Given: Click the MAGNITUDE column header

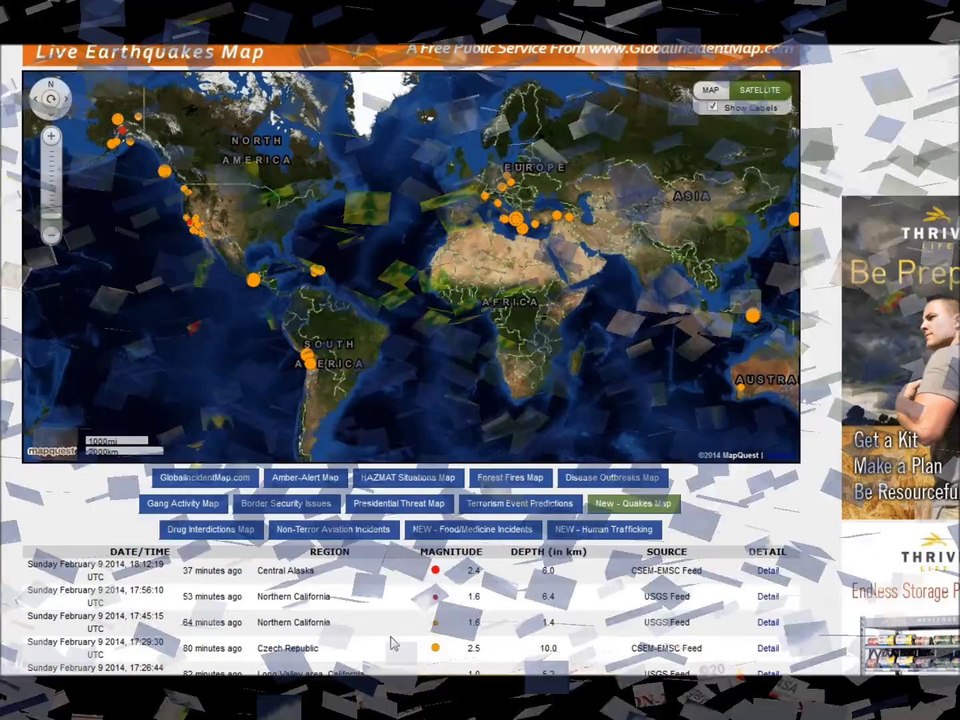Looking at the screenshot, I should coord(451,552).
